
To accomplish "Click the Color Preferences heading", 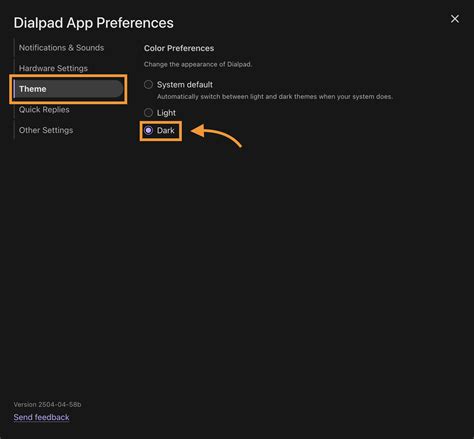I will pyautogui.click(x=179, y=48).
